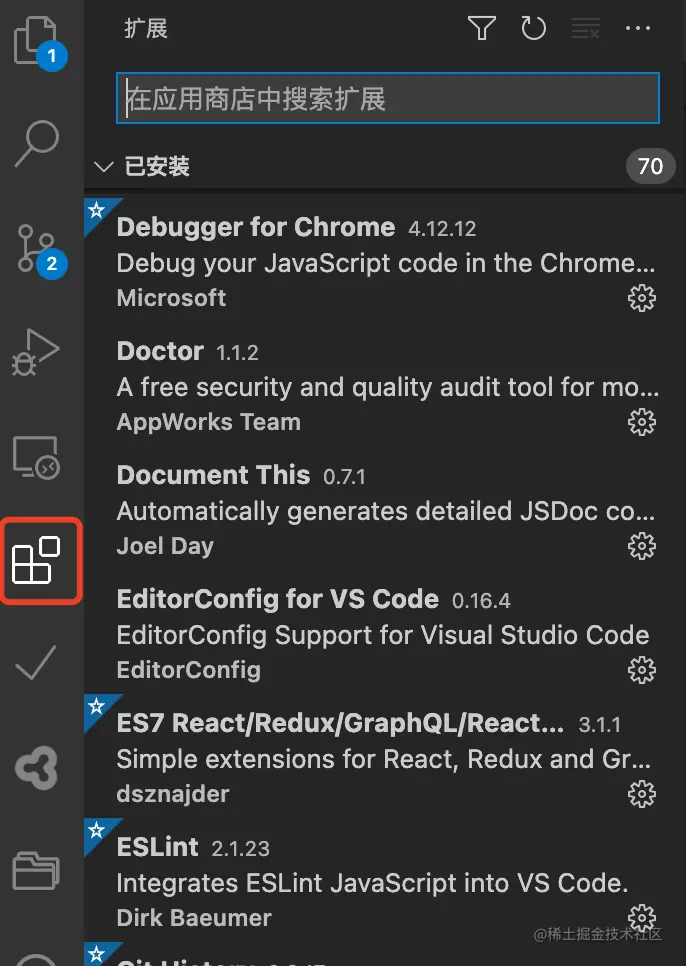Open the Source Control view
Image resolution: width=686 pixels, height=966 pixels.
38,248
